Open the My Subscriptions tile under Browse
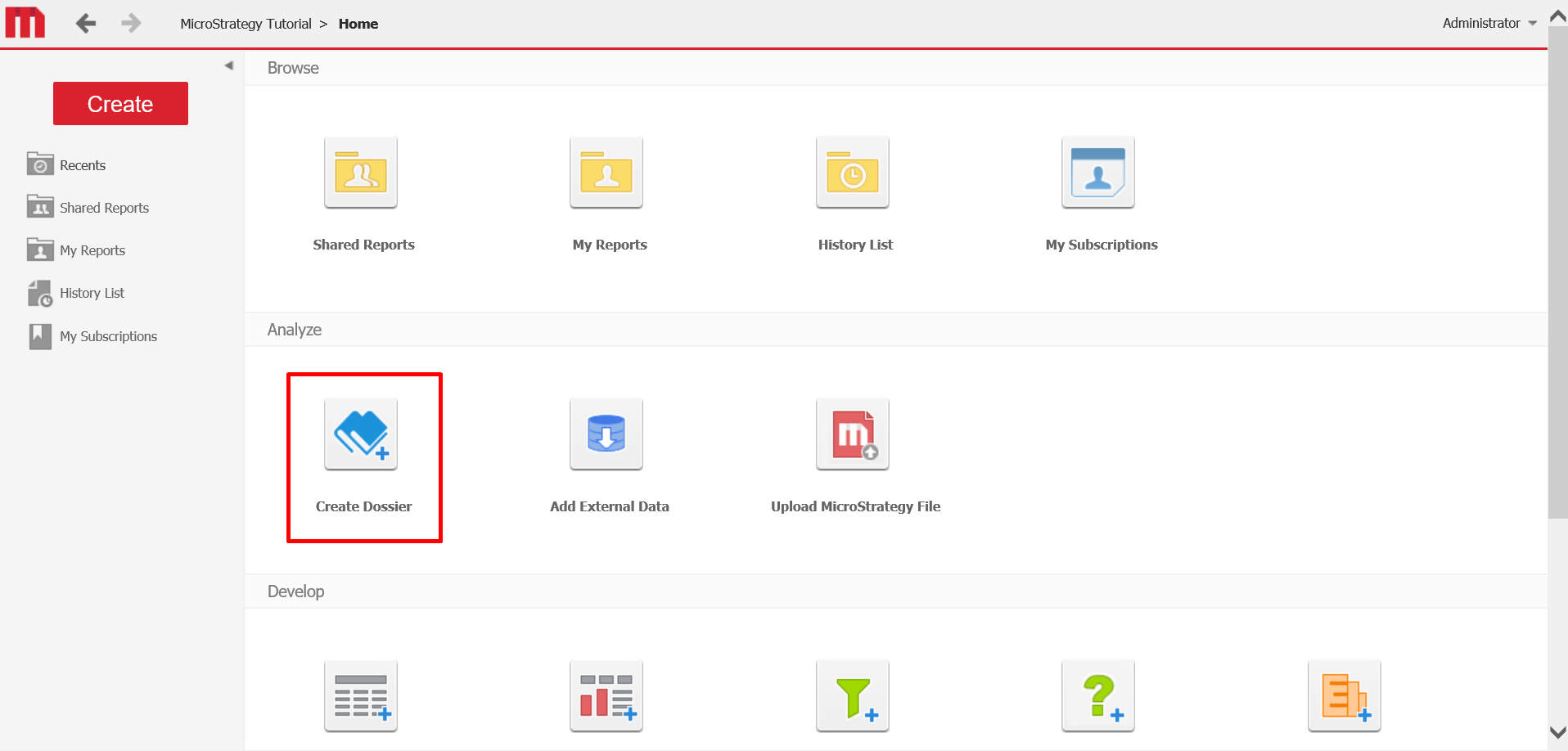This screenshot has width=1568, height=751. (x=1098, y=173)
